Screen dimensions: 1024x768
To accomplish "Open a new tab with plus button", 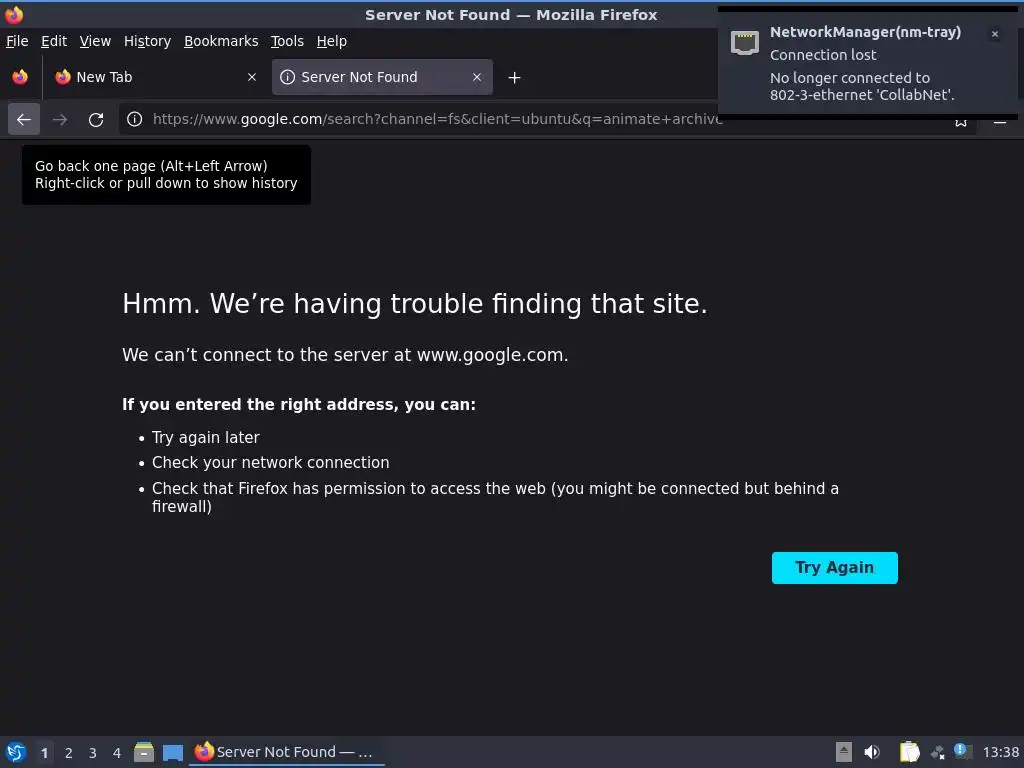I will pos(515,78).
